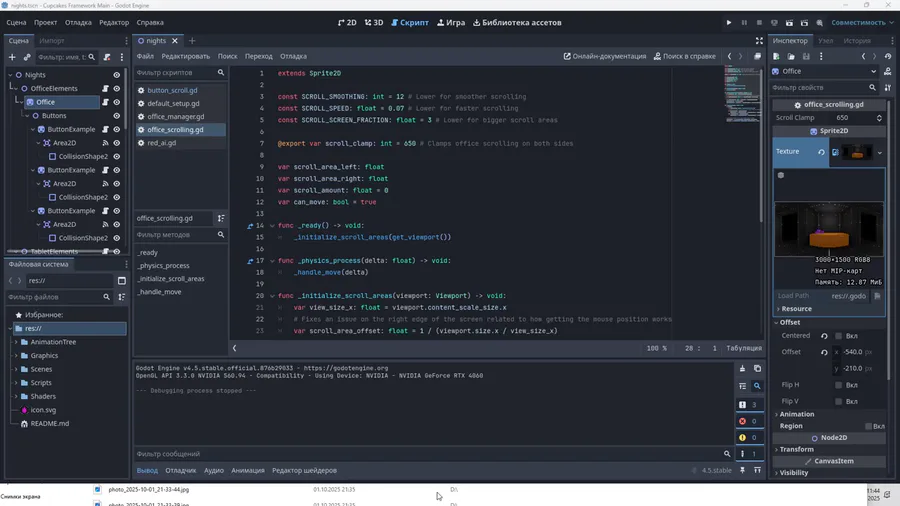
Task: Go to previous object in Inspector history
Action: [863, 56]
